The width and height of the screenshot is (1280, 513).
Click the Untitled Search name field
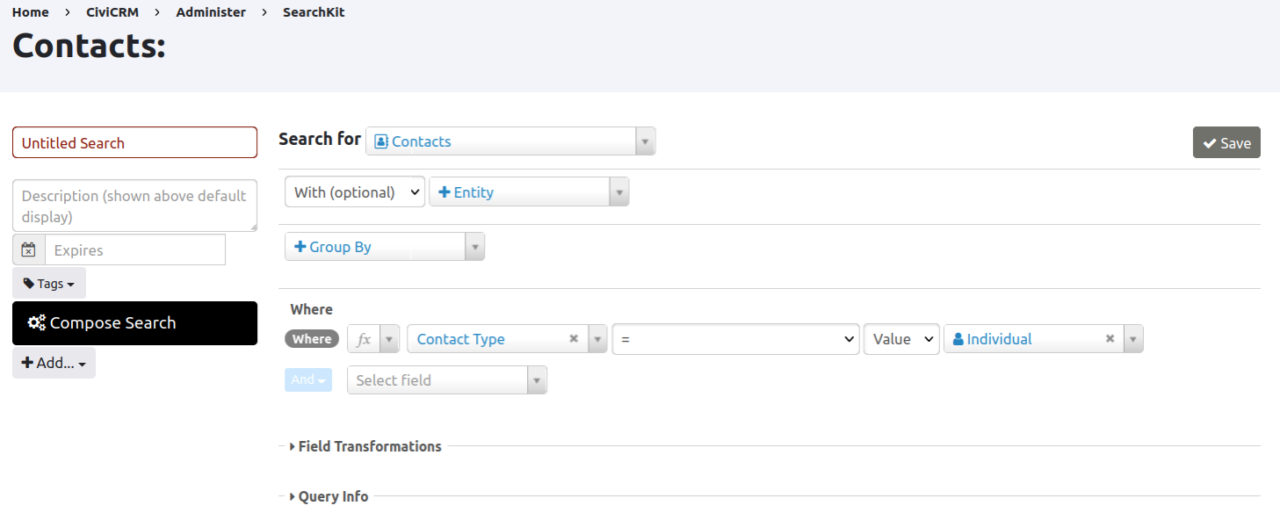(x=134, y=142)
